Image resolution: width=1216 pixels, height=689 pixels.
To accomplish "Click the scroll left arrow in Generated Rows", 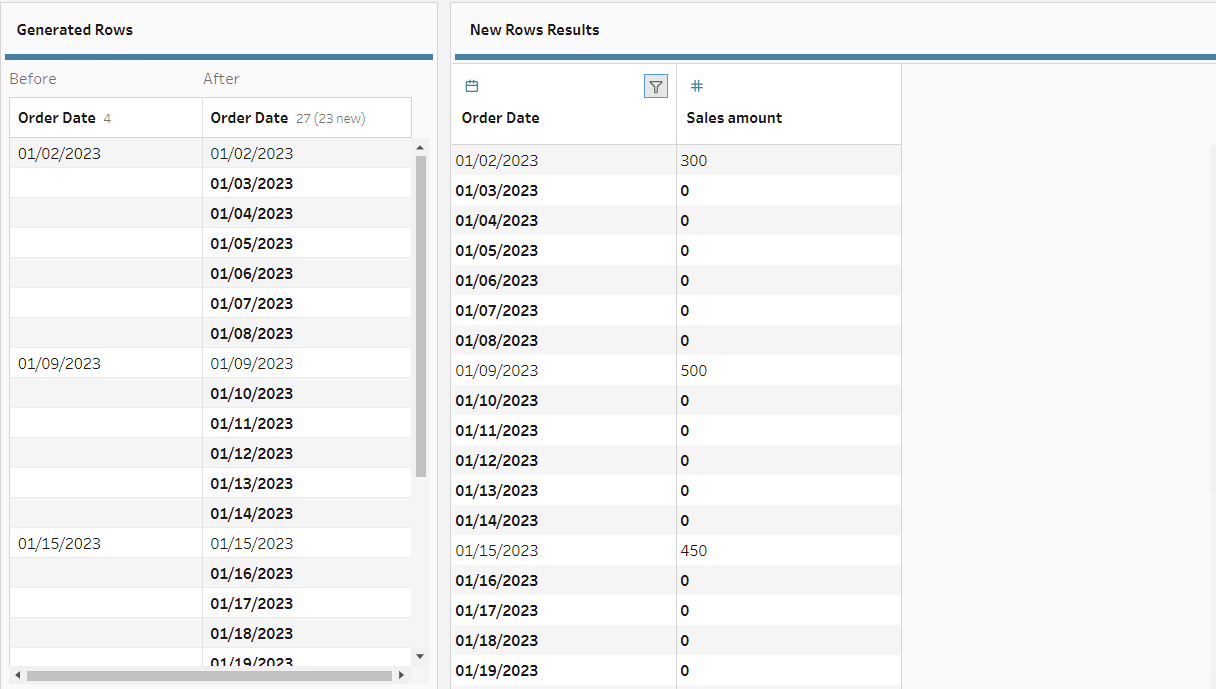I will (x=17, y=676).
